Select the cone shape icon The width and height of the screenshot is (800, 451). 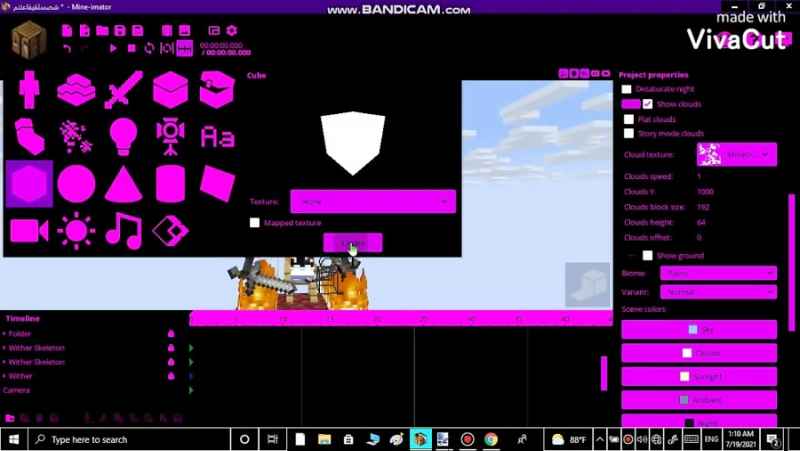pos(123,184)
